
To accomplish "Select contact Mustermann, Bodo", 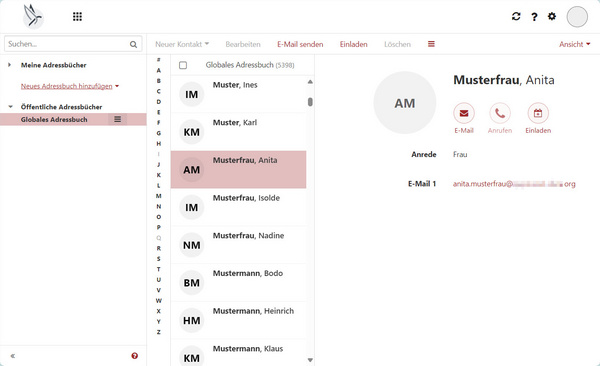I will 238,283.
